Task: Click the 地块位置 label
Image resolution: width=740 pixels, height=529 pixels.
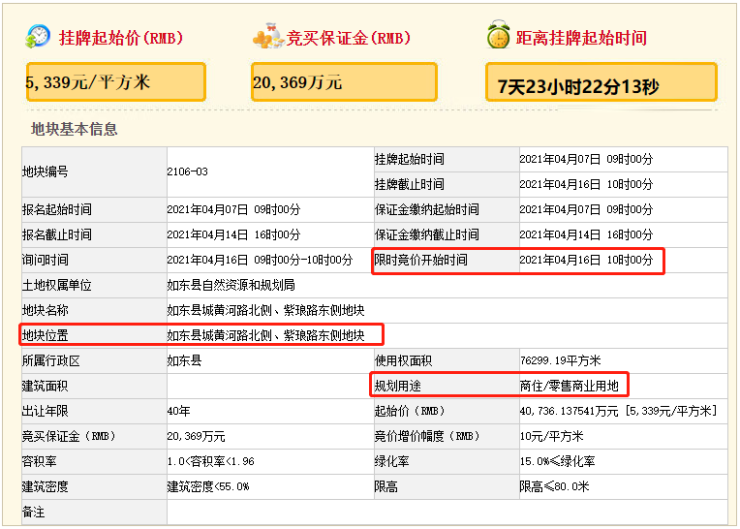Action: pos(45,336)
